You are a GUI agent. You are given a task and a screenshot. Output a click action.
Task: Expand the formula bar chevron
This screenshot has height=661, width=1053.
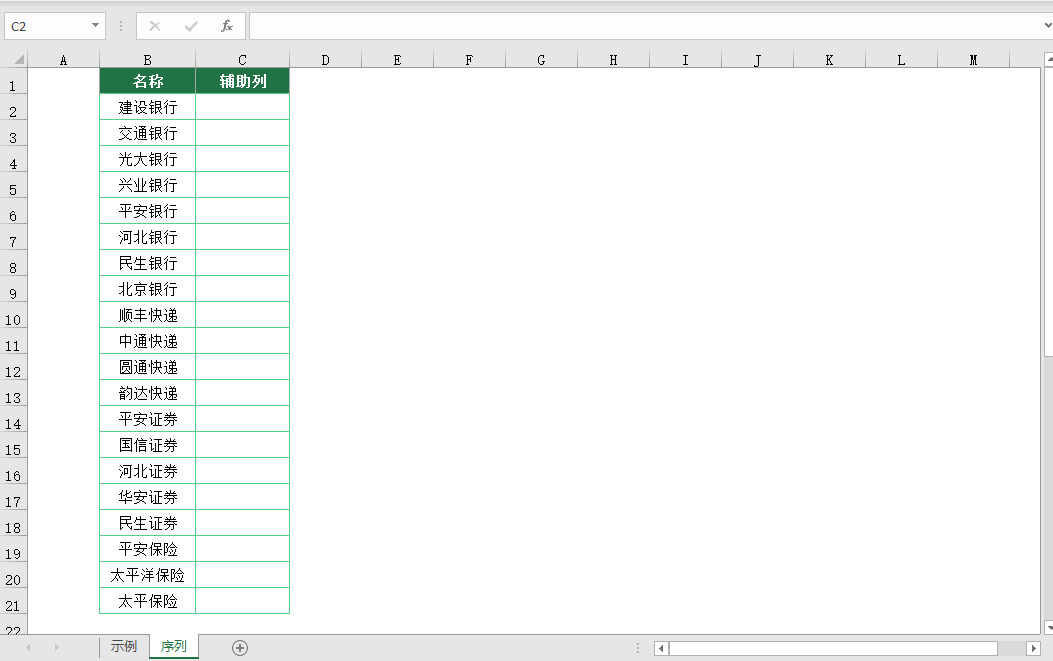click(1048, 26)
